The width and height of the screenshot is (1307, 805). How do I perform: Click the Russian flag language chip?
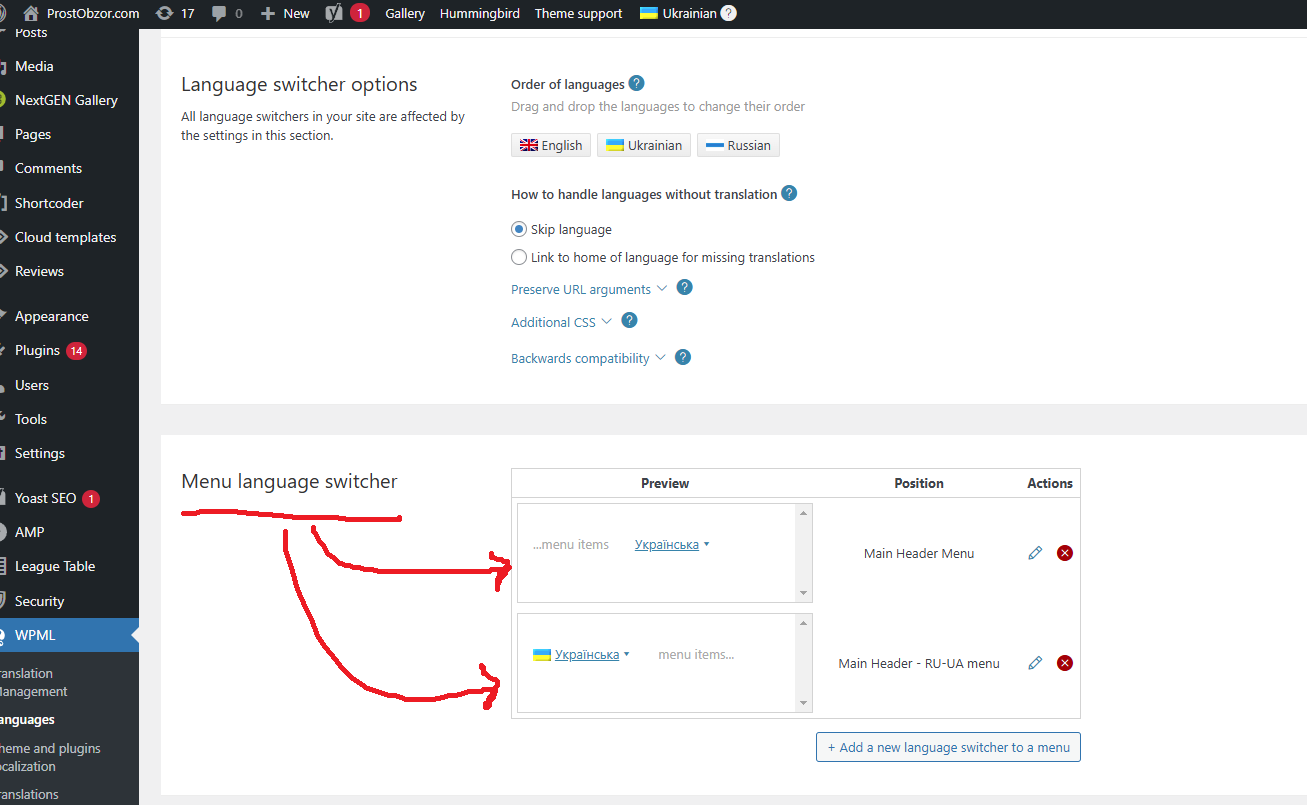pos(738,145)
